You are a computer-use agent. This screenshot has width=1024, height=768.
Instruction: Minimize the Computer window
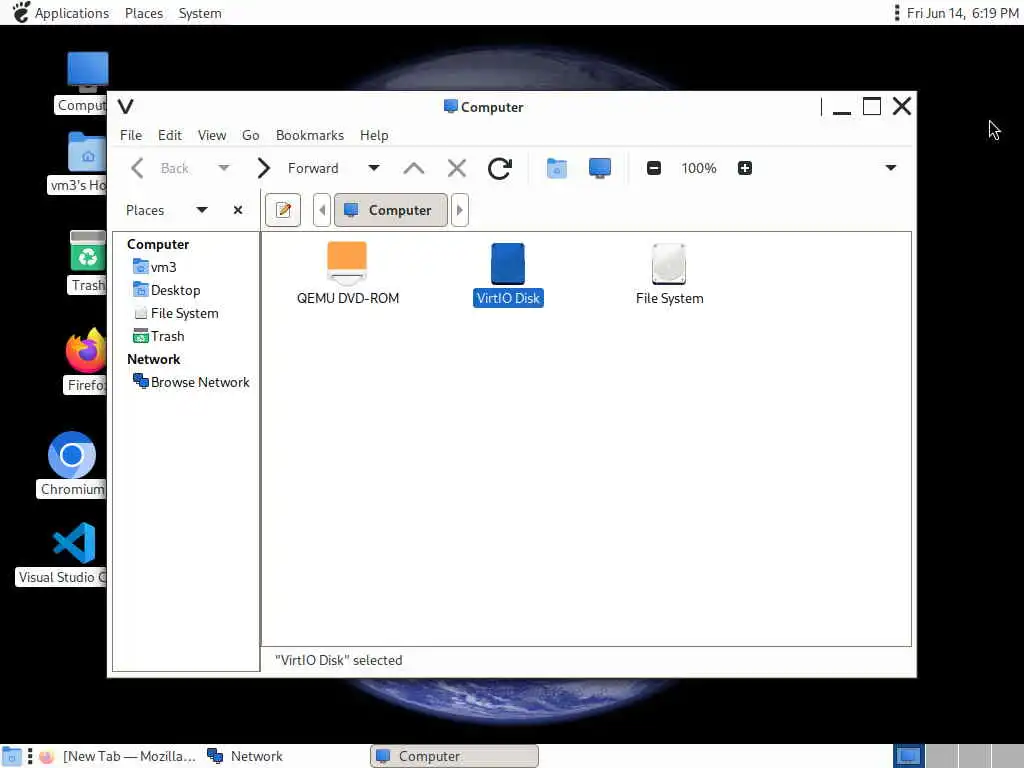842,108
